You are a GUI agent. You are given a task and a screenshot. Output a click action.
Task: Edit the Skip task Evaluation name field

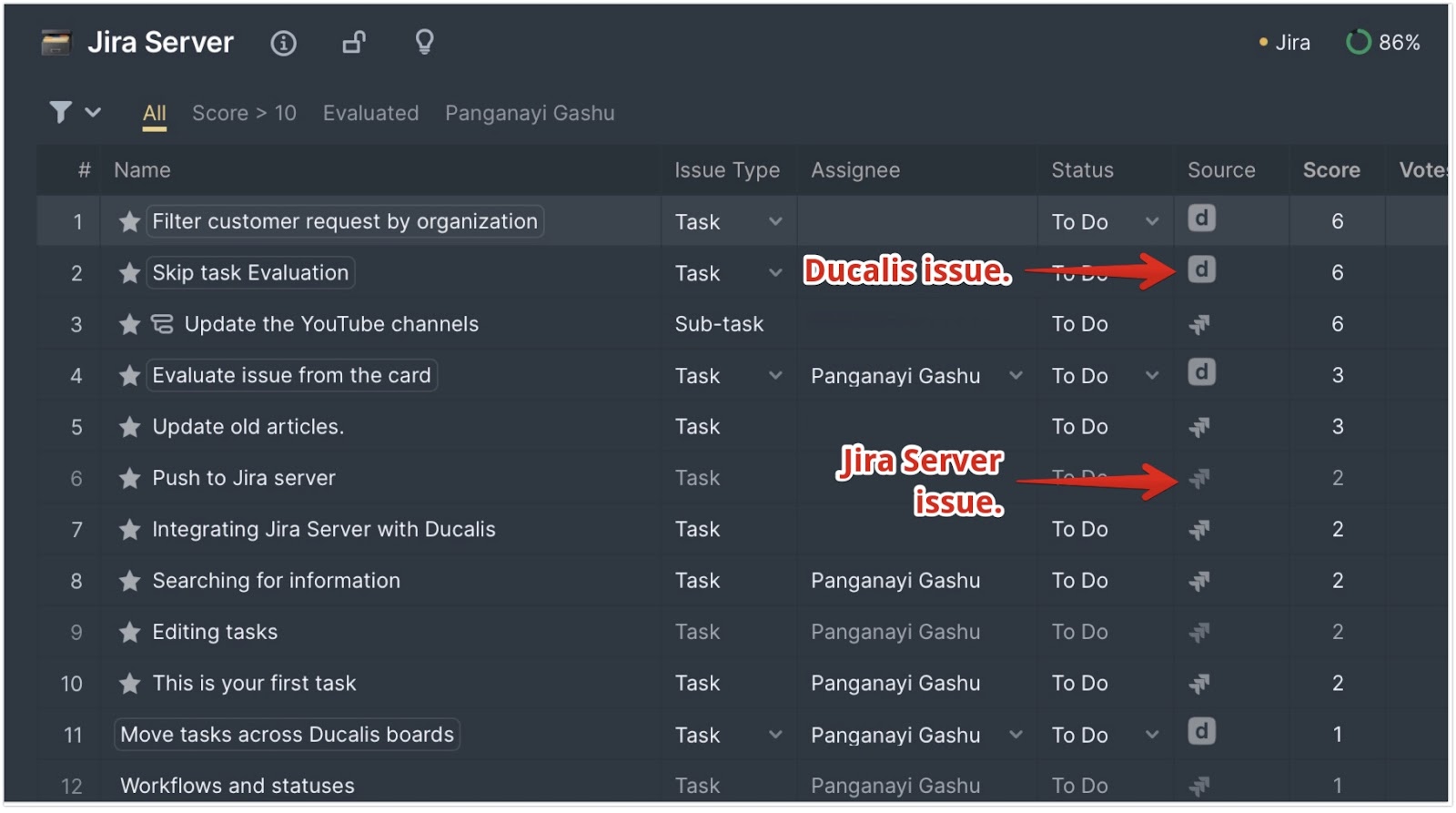click(250, 273)
